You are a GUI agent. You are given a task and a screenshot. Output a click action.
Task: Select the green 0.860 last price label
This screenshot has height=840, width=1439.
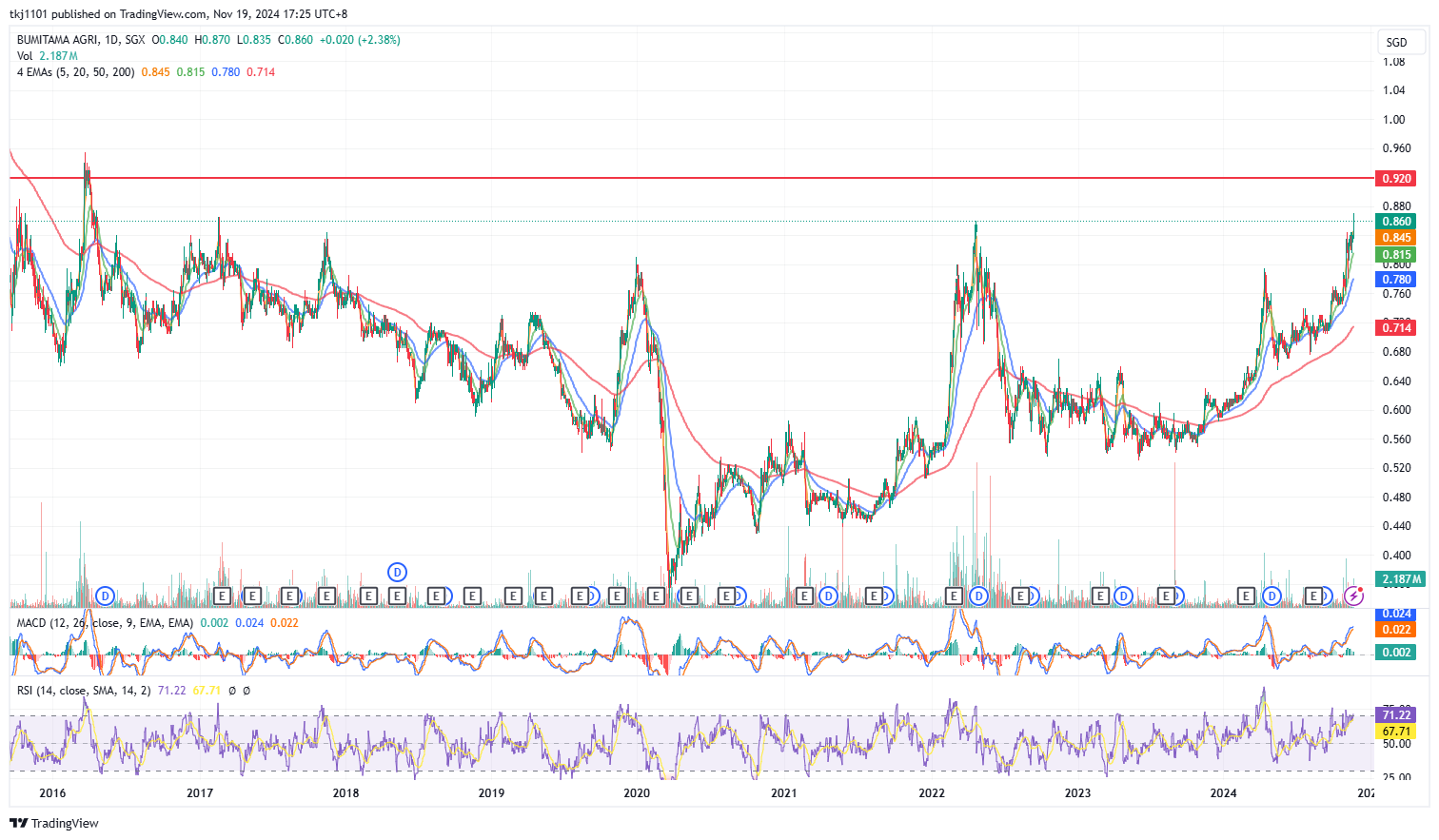1396,221
